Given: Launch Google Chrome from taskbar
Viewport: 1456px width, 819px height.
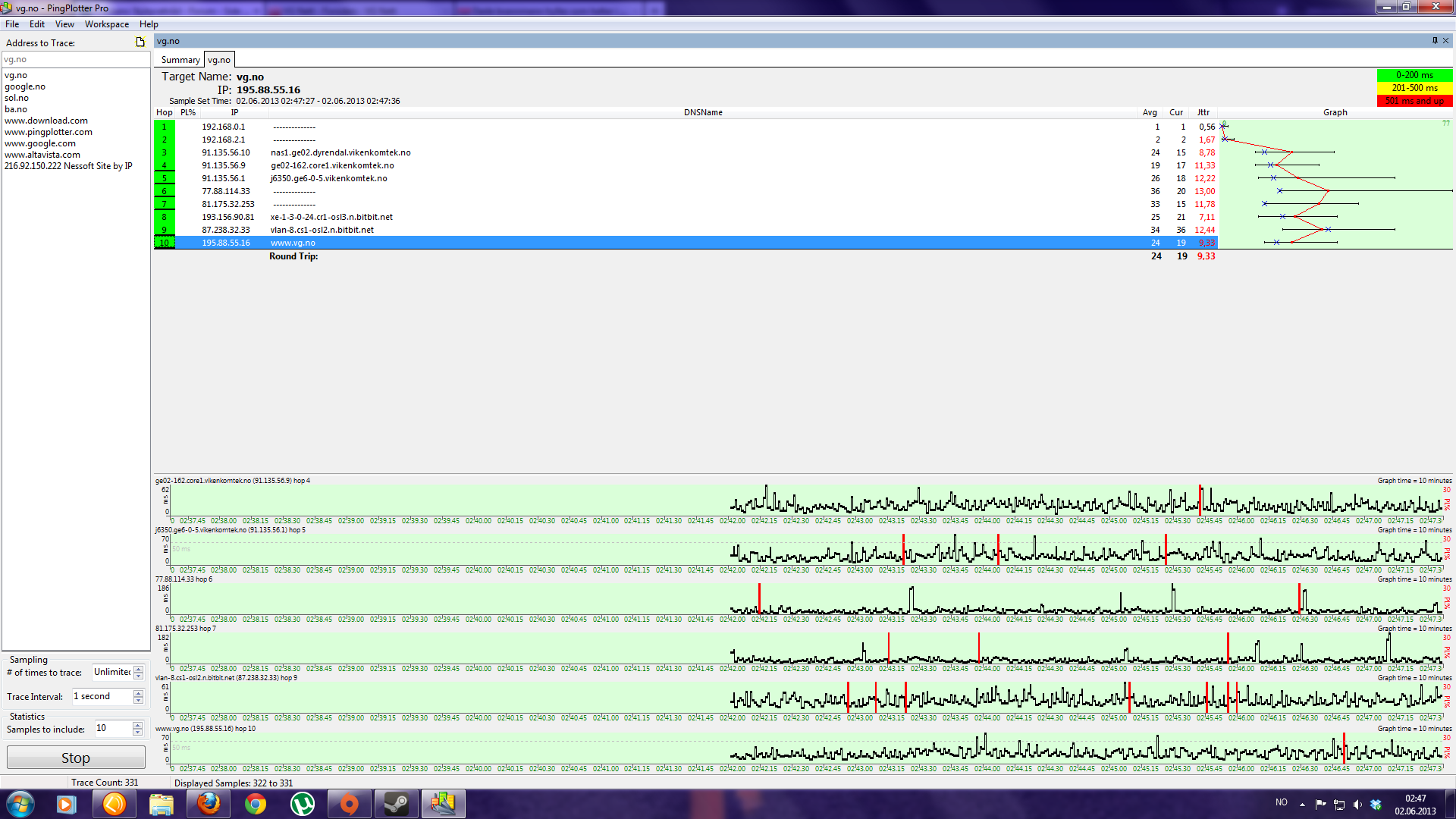Looking at the screenshot, I should tap(256, 804).
